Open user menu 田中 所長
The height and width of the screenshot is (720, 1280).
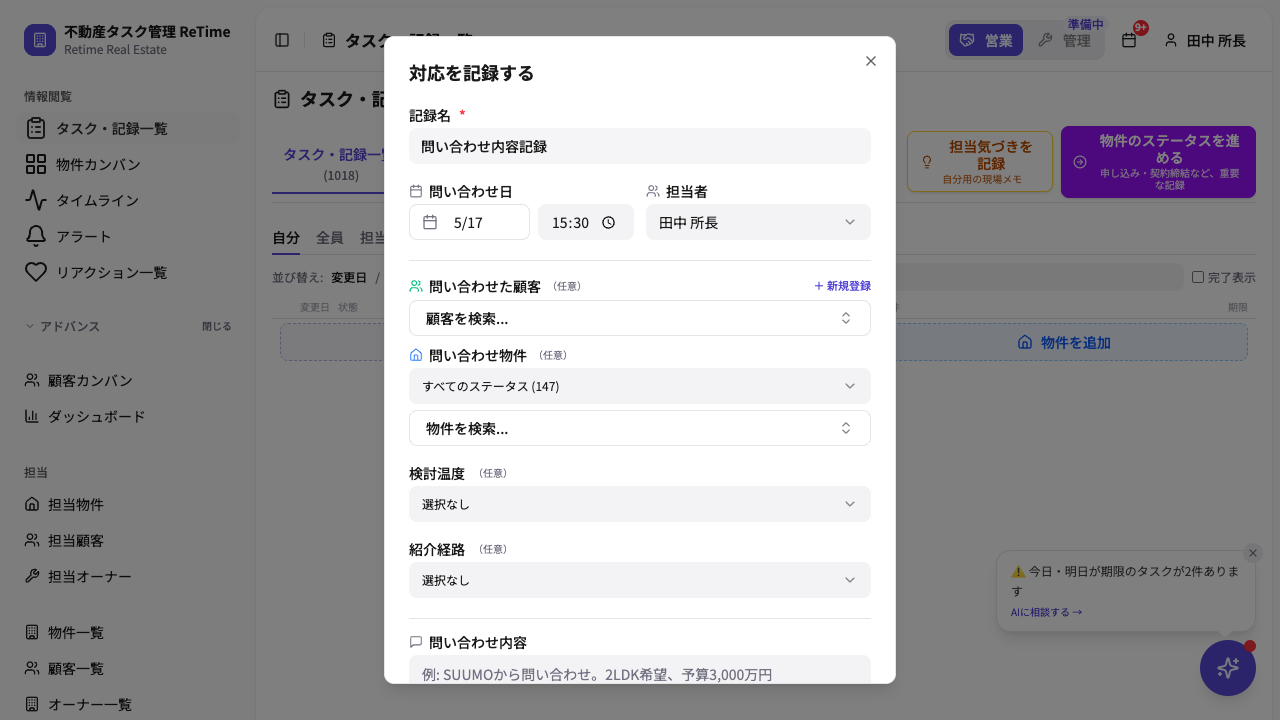click(x=1205, y=40)
